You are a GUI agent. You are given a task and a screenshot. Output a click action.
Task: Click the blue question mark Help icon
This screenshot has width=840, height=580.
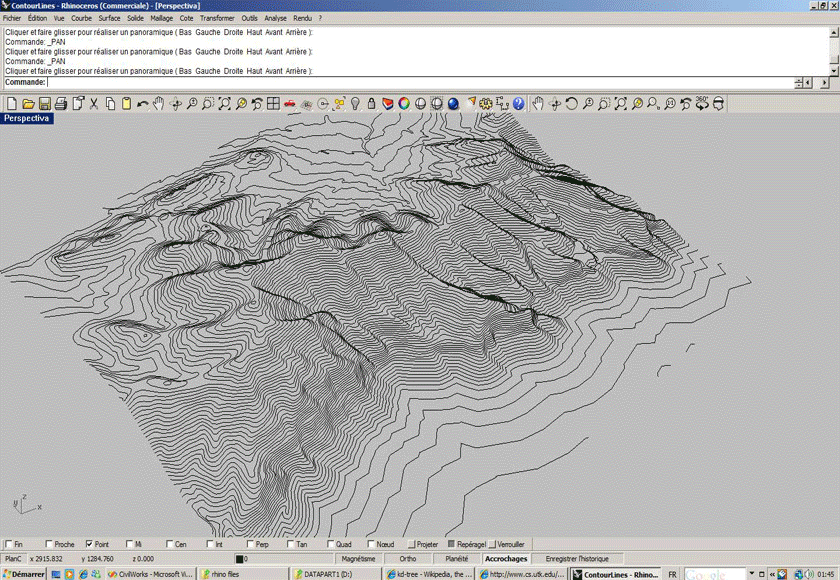[x=517, y=103]
